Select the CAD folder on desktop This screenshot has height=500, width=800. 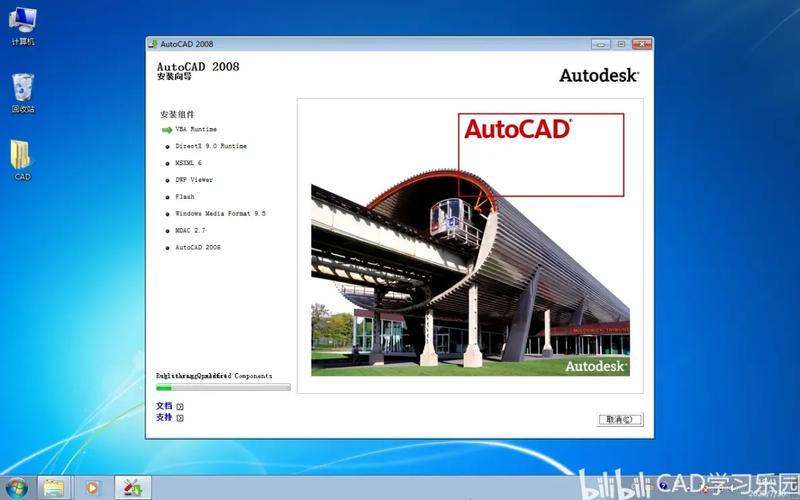click(x=21, y=160)
